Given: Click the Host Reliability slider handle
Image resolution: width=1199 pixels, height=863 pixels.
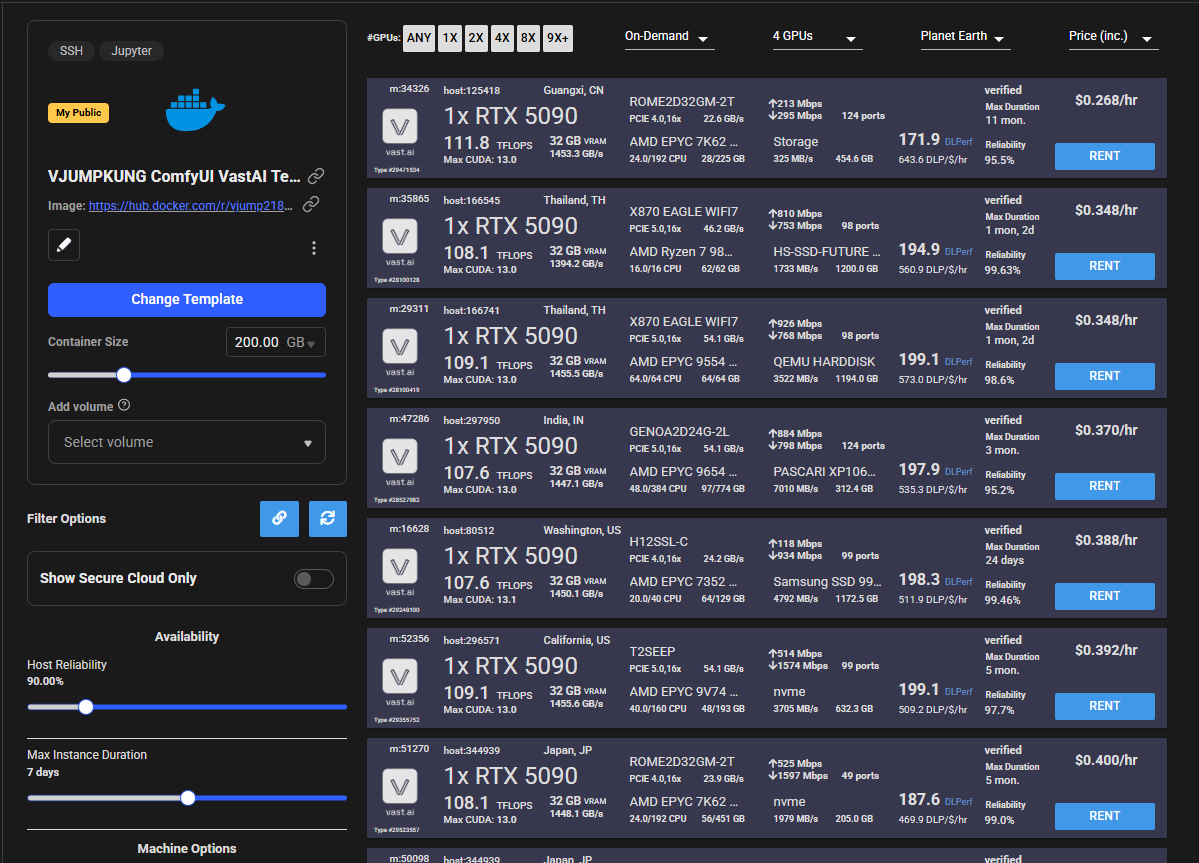Looking at the screenshot, I should [x=86, y=707].
